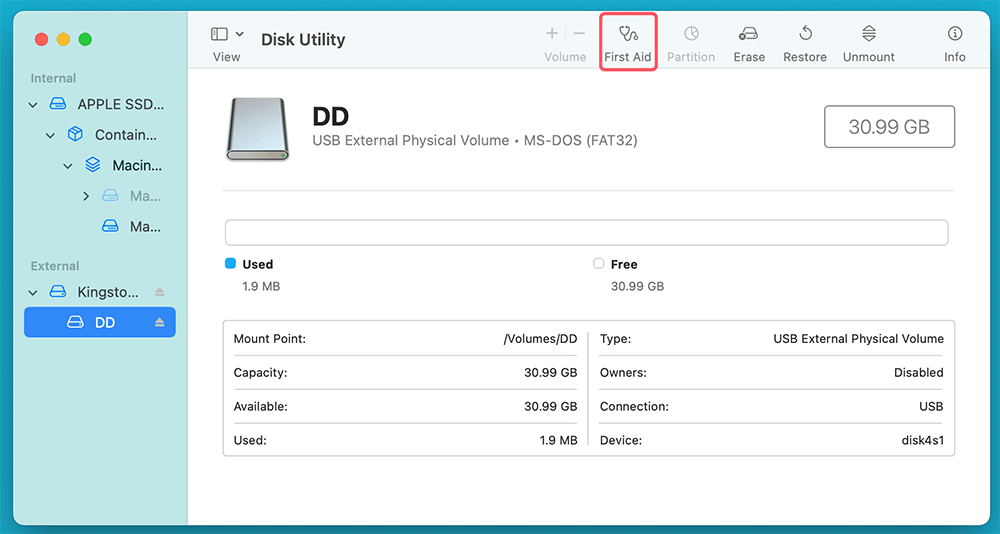Screen dimensions: 1000x534
Task: Unmount the DD volume from toolbar
Action: coord(868,42)
